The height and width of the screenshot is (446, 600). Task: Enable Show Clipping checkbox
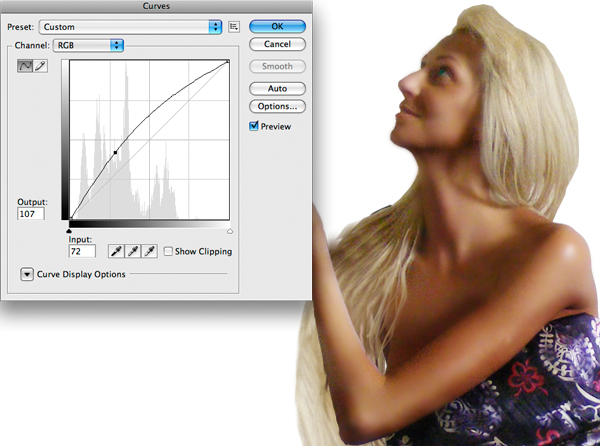coord(168,251)
